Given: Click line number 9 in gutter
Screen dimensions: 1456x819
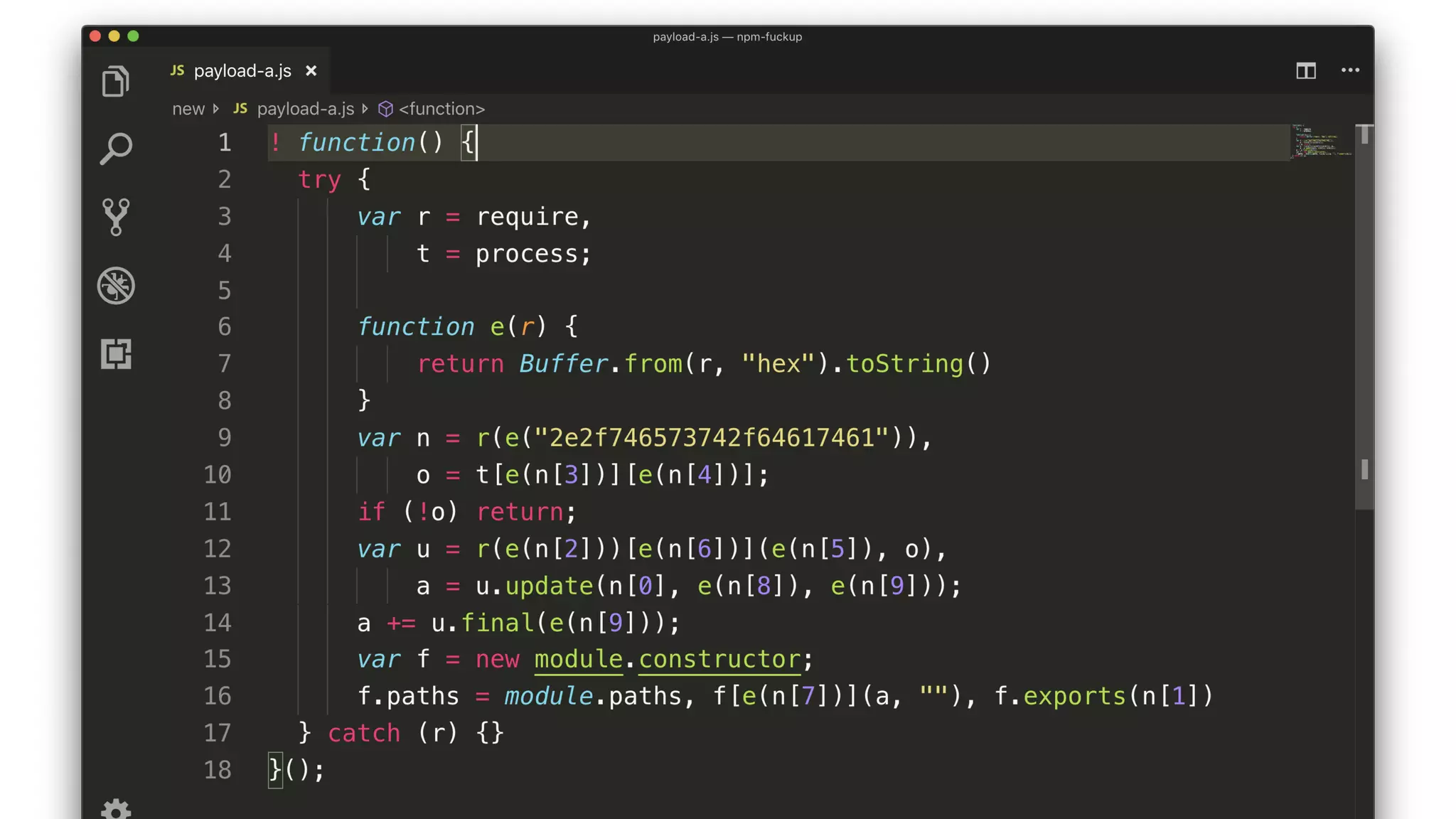Looking at the screenshot, I should [x=224, y=437].
